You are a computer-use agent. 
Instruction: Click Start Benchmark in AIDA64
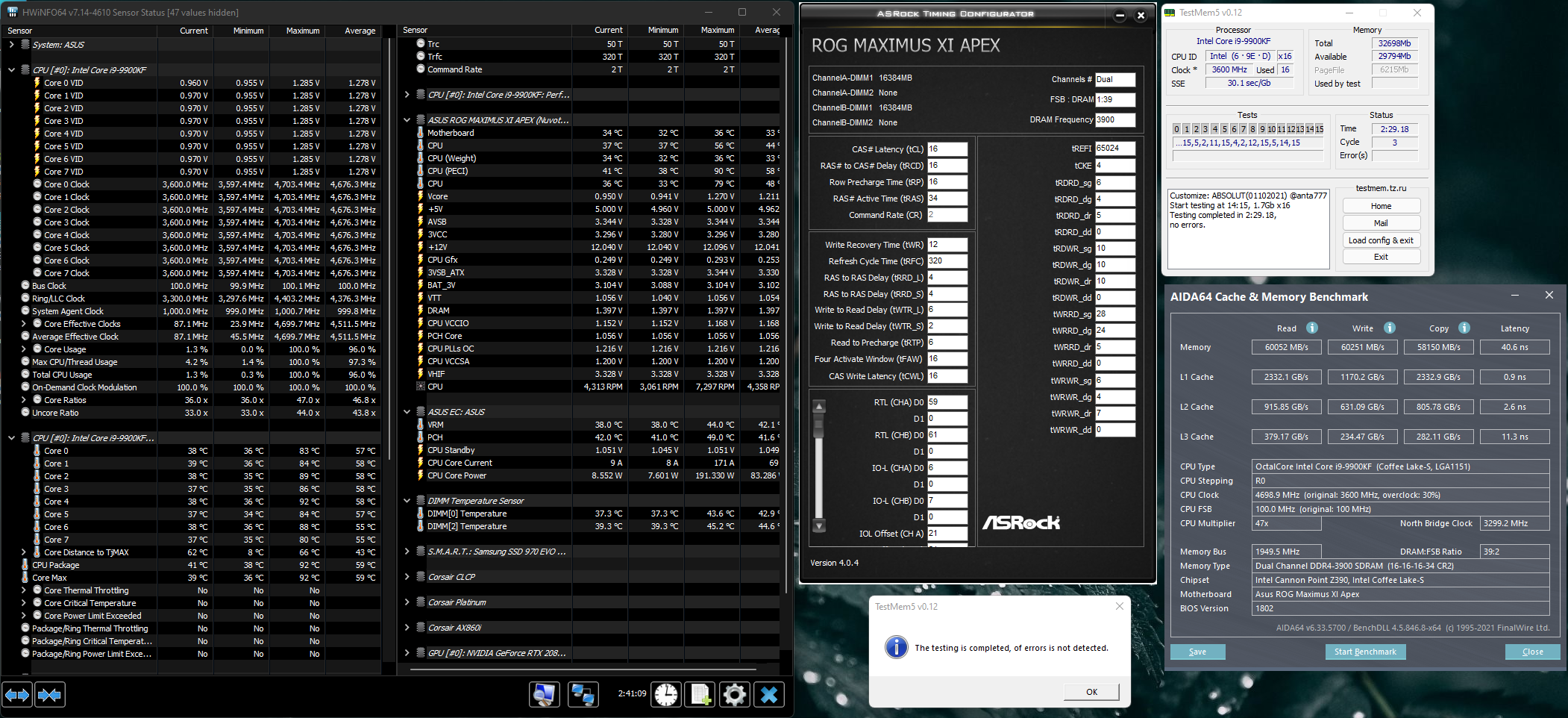pyautogui.click(x=1365, y=652)
